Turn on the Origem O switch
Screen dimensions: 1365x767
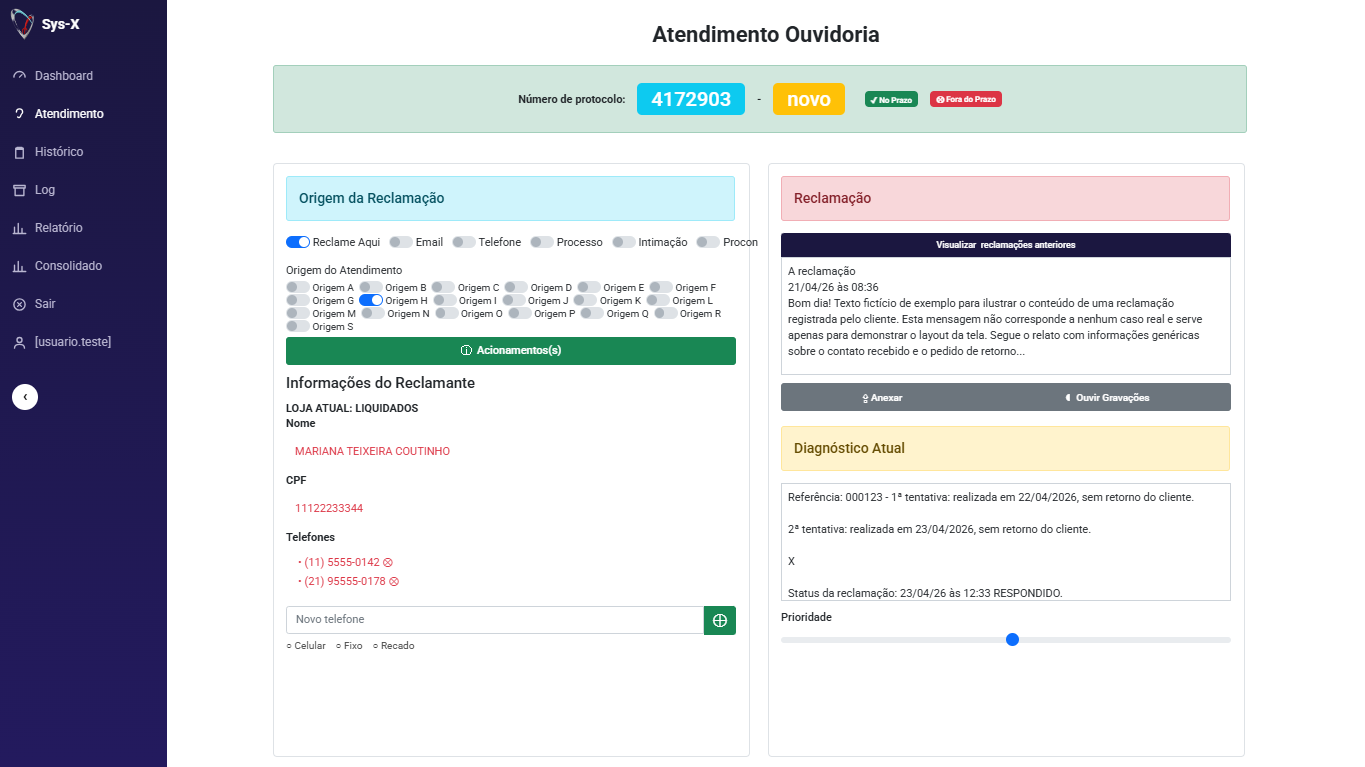[x=447, y=313]
